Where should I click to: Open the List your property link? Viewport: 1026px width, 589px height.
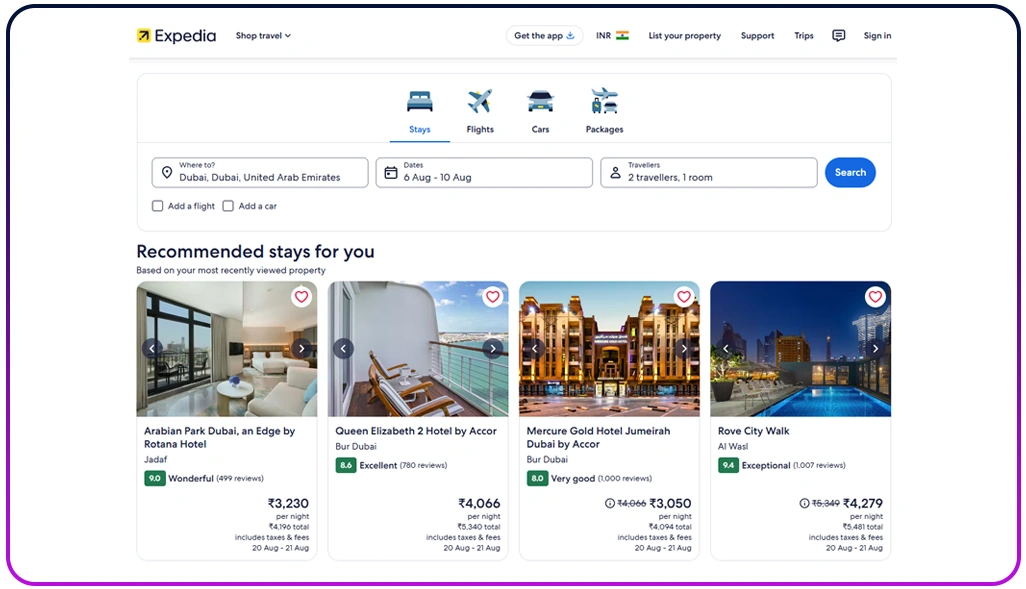point(684,35)
